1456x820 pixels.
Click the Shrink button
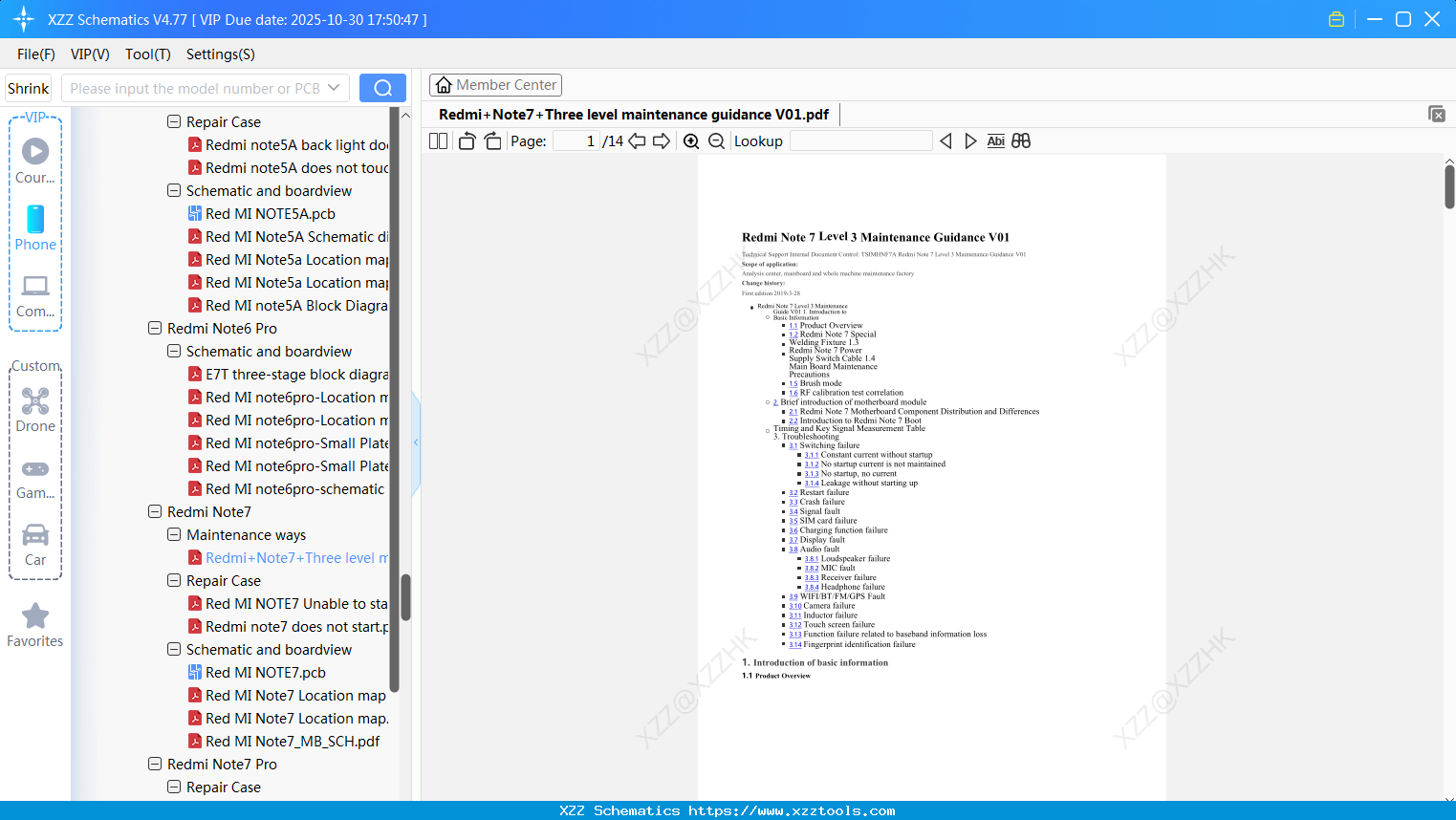pyautogui.click(x=29, y=88)
